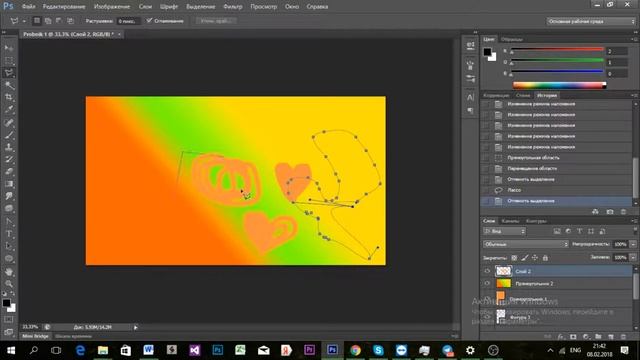Select the Brush tool
Viewport: 640px width, 360px height.
(9, 135)
